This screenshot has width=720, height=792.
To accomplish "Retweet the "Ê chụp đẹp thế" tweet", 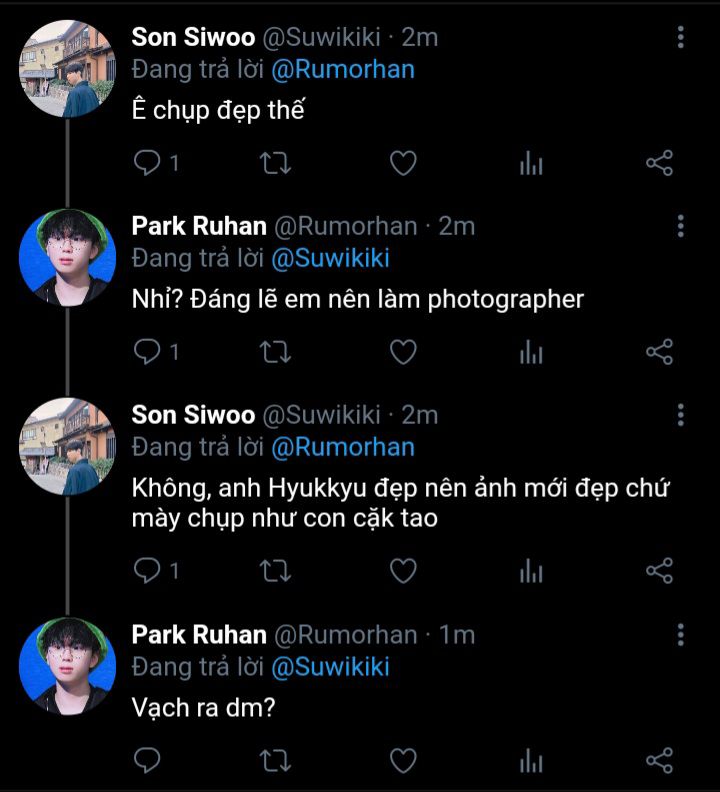I will 273,163.
